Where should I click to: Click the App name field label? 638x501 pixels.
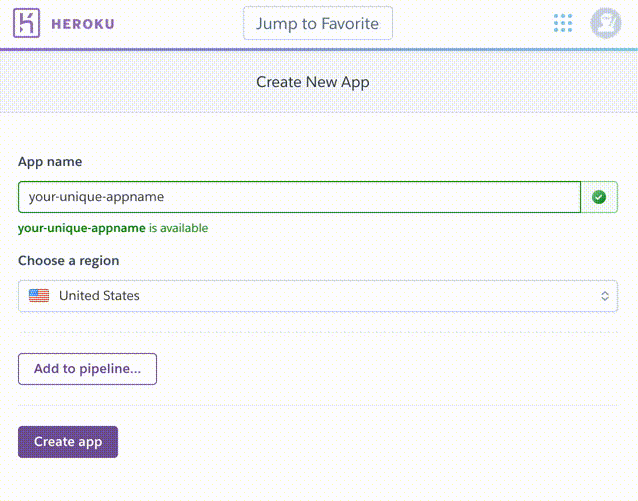click(50, 162)
